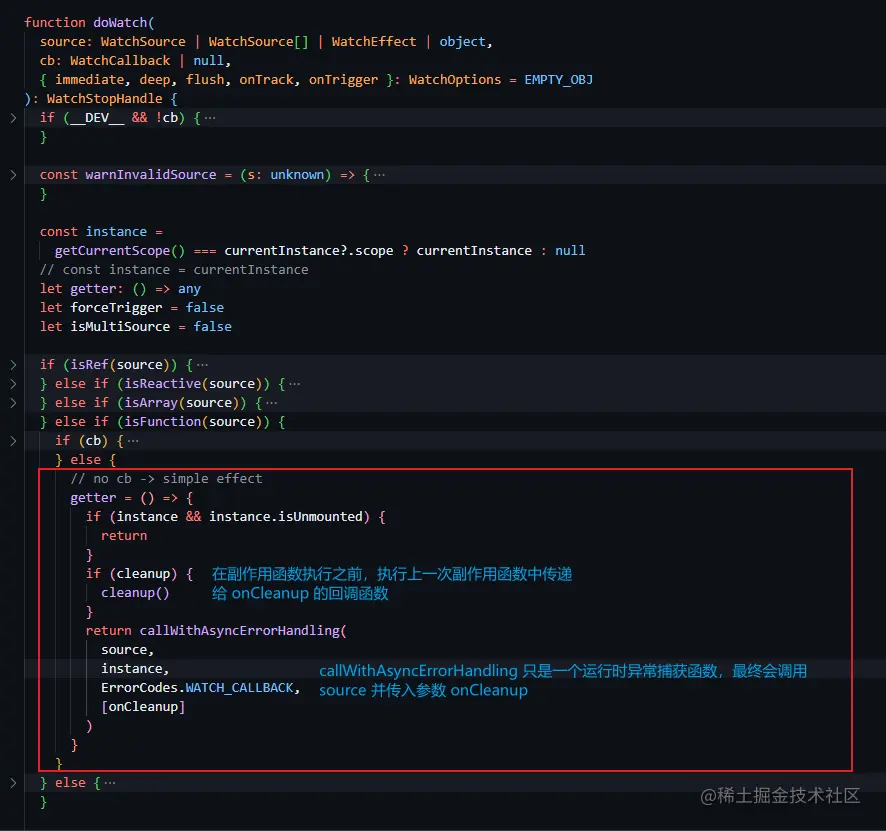Click the WatchOptions type annotation
This screenshot has width=886, height=831.
coord(455,80)
